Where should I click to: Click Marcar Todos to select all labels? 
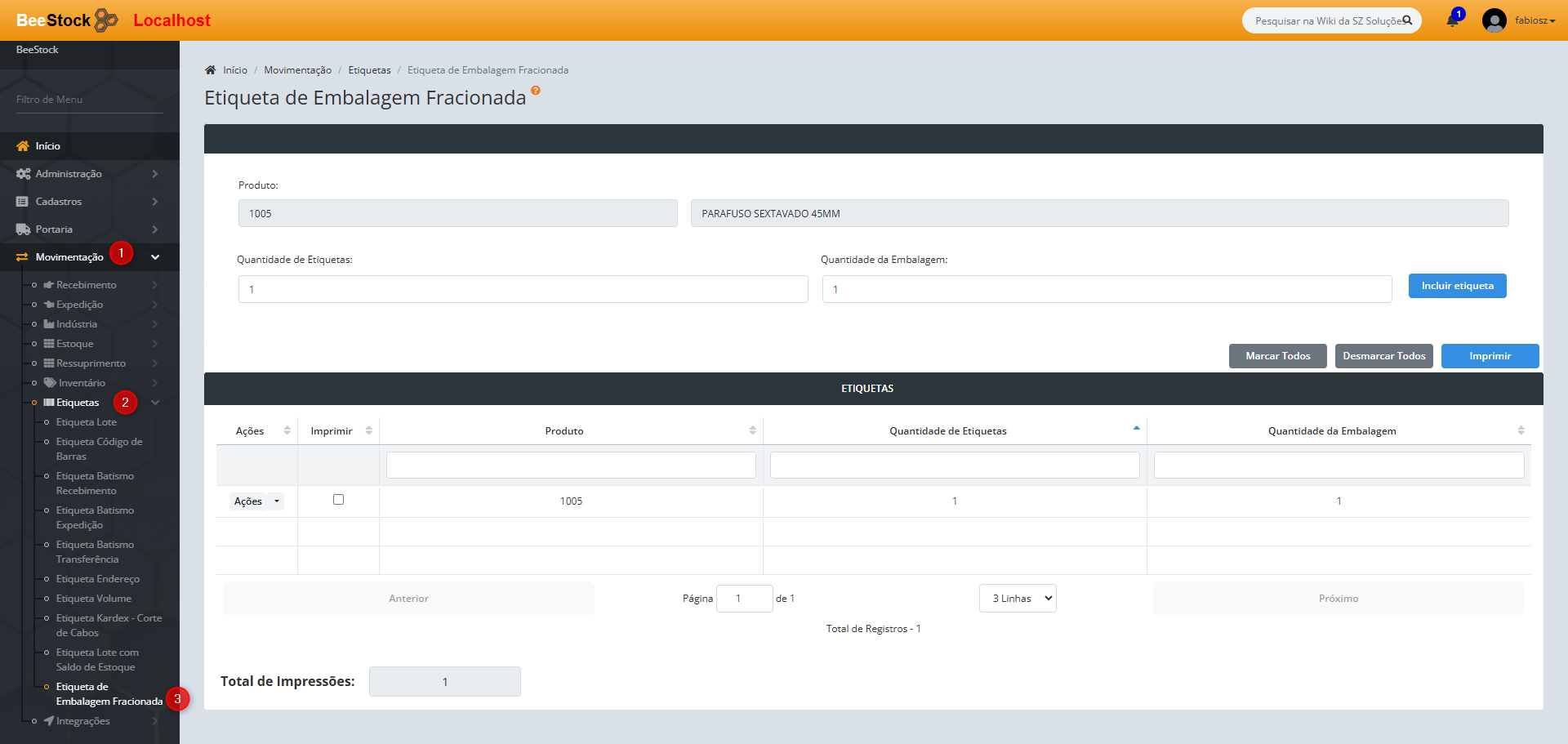point(1277,356)
